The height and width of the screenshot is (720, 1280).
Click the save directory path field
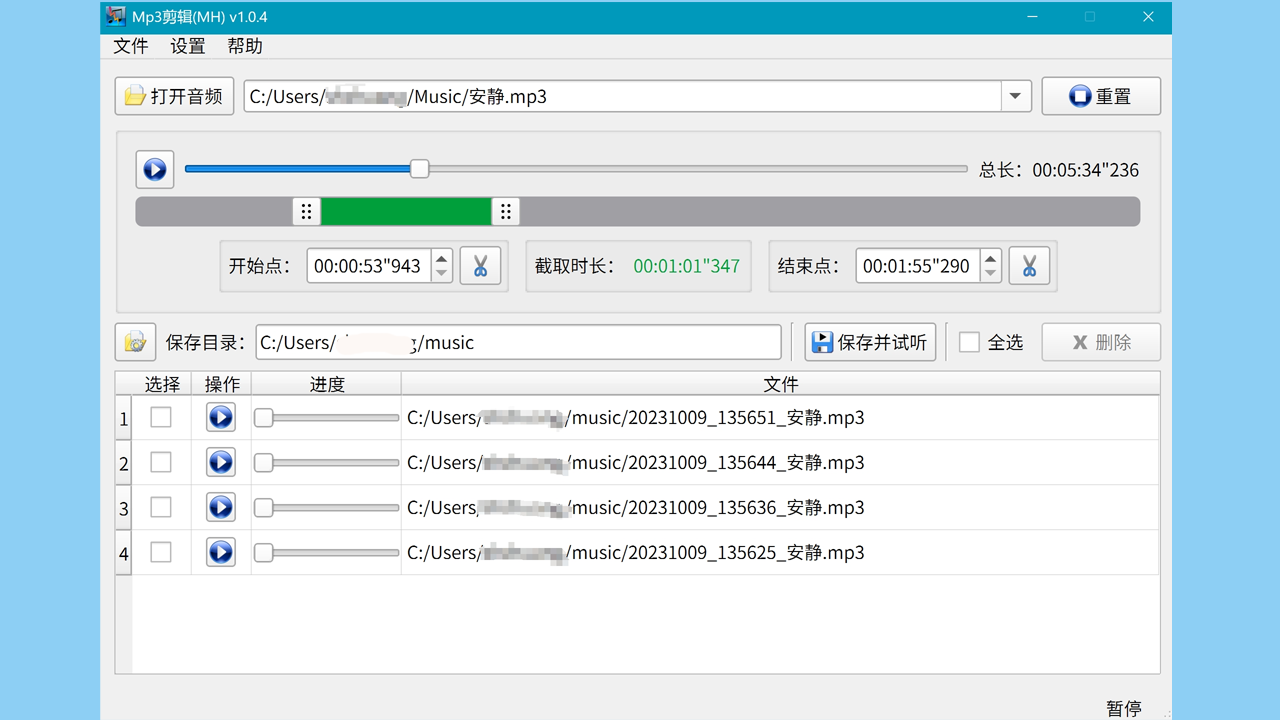[x=518, y=342]
